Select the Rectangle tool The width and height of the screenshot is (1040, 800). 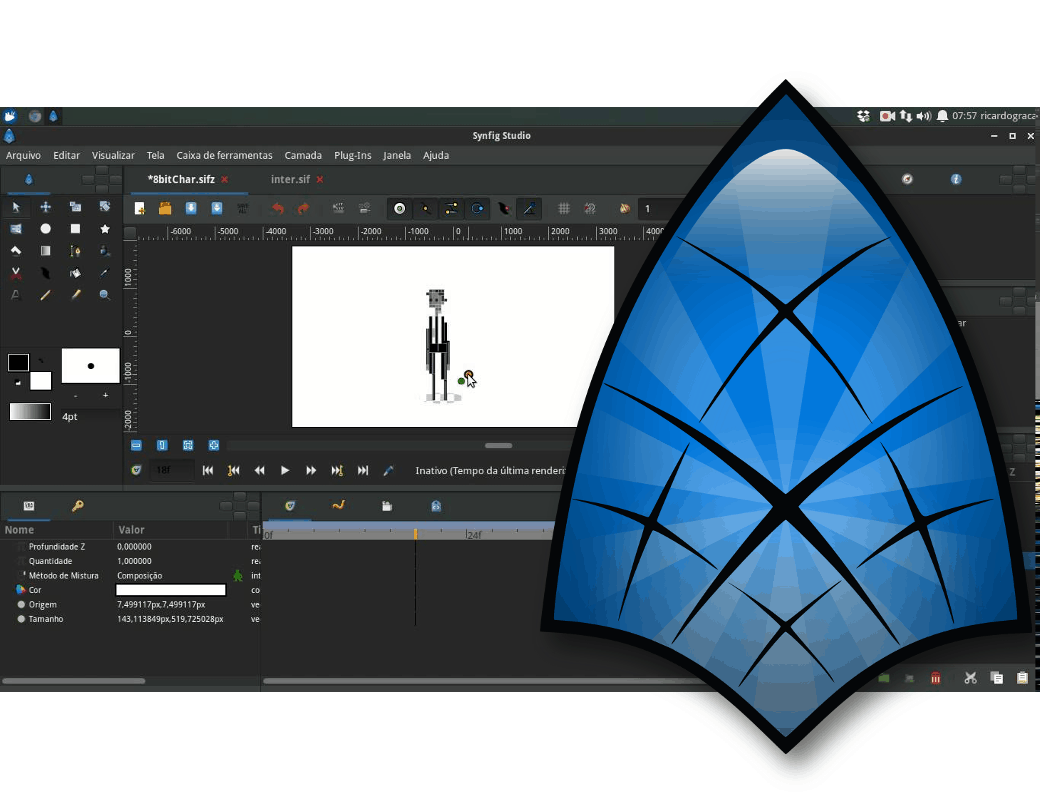pyautogui.click(x=75, y=229)
